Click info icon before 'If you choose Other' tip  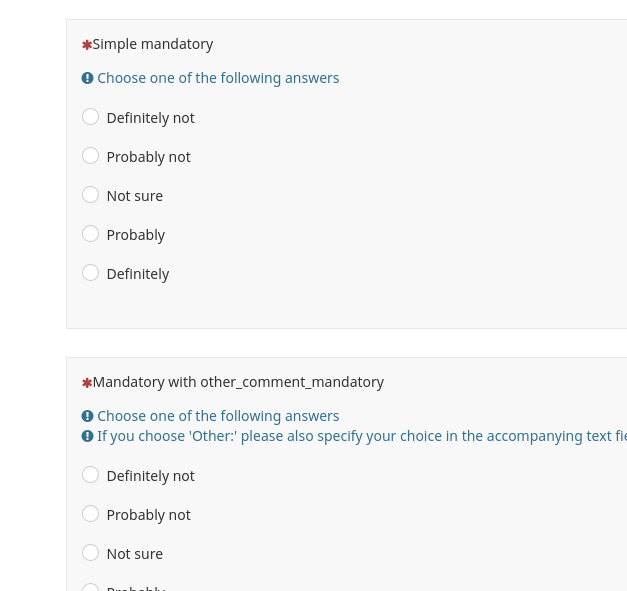pyautogui.click(x=87, y=436)
